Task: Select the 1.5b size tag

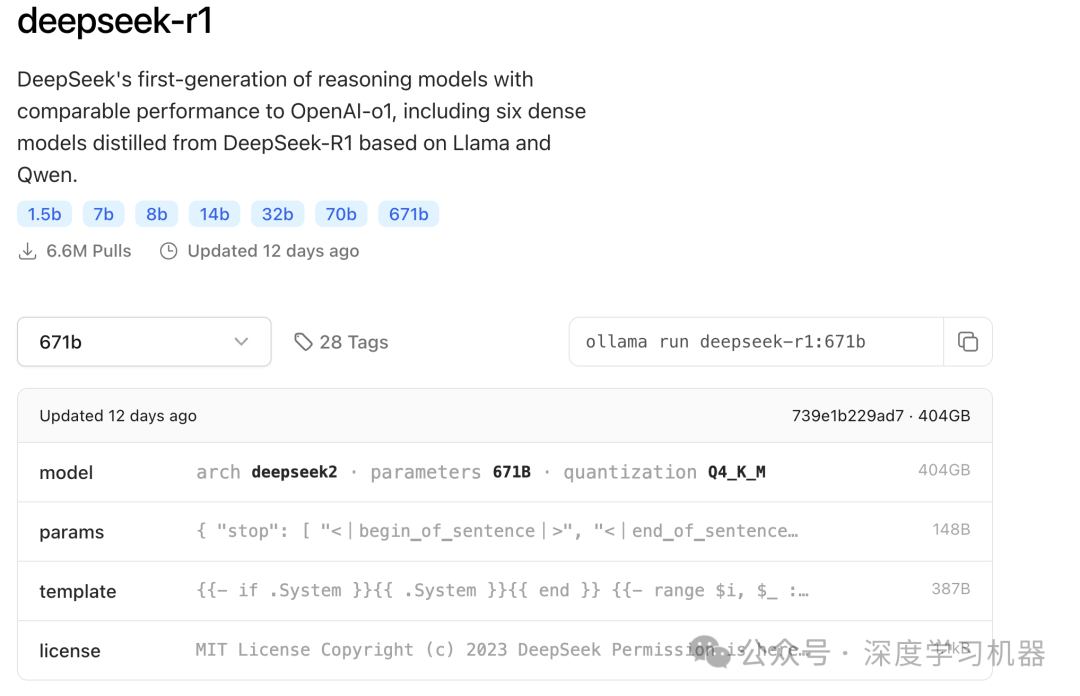Action: pyautogui.click(x=44, y=214)
